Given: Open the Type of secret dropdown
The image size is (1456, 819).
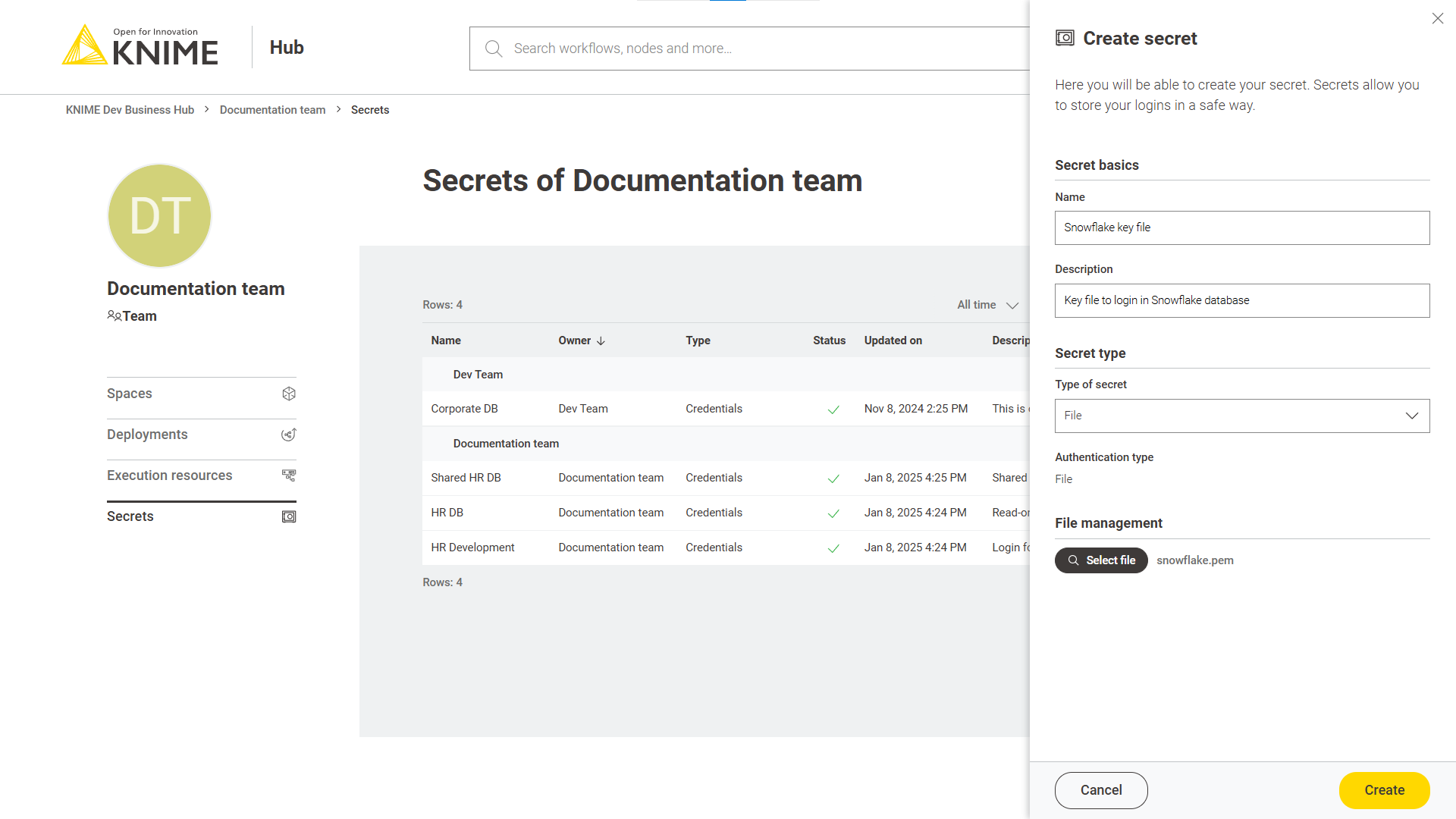Looking at the screenshot, I should pyautogui.click(x=1241, y=416).
